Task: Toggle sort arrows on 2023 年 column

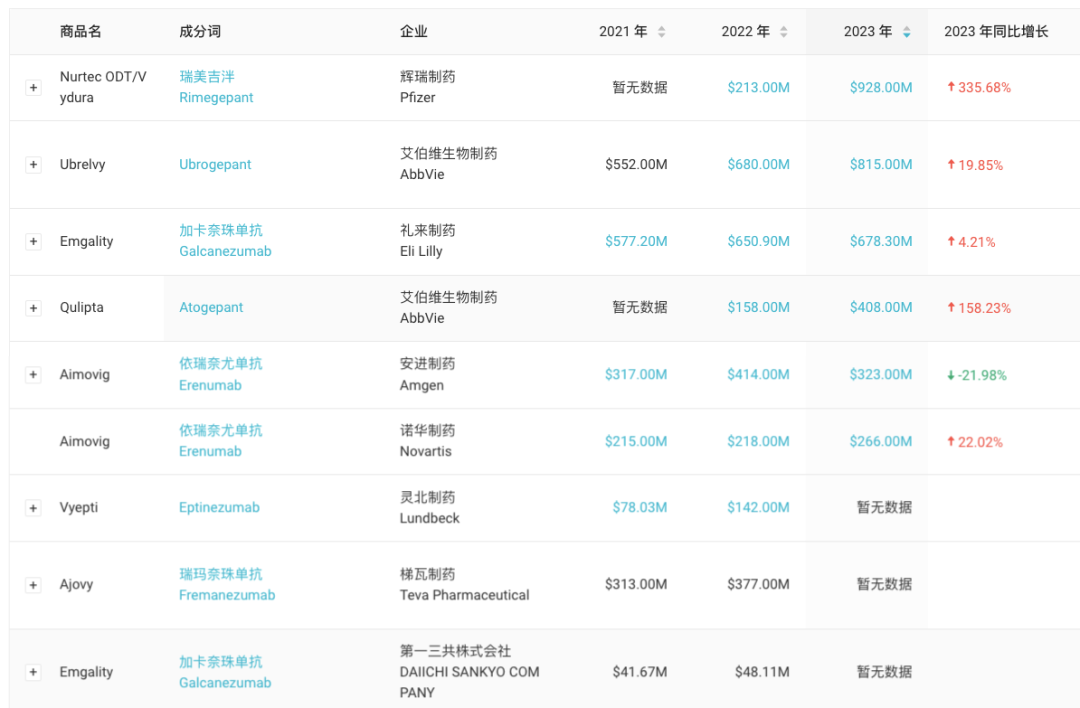Action: (x=906, y=32)
